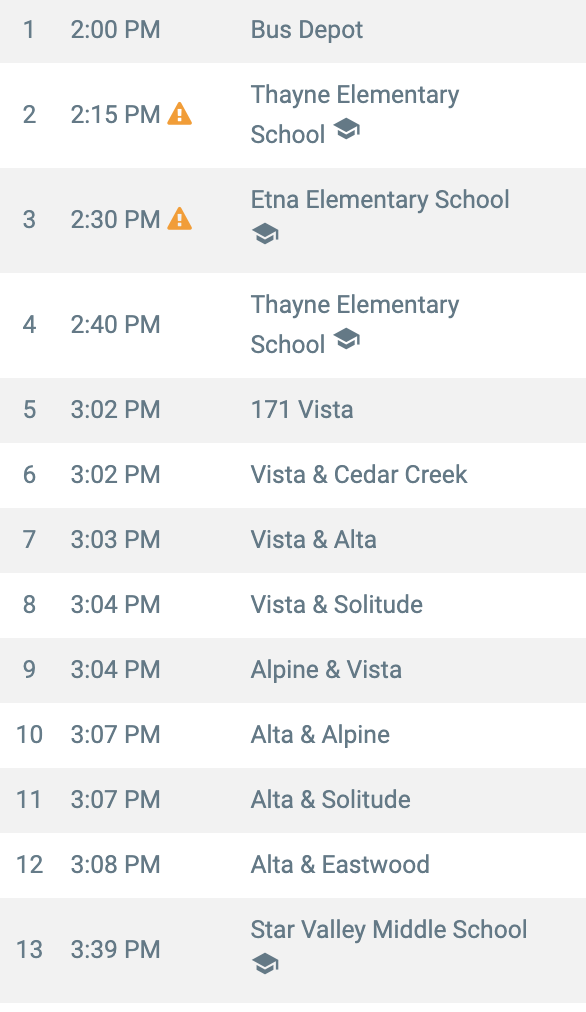Select the Vista & Solitude stop
Image resolution: width=586 pixels, height=1012 pixels.
click(293, 605)
